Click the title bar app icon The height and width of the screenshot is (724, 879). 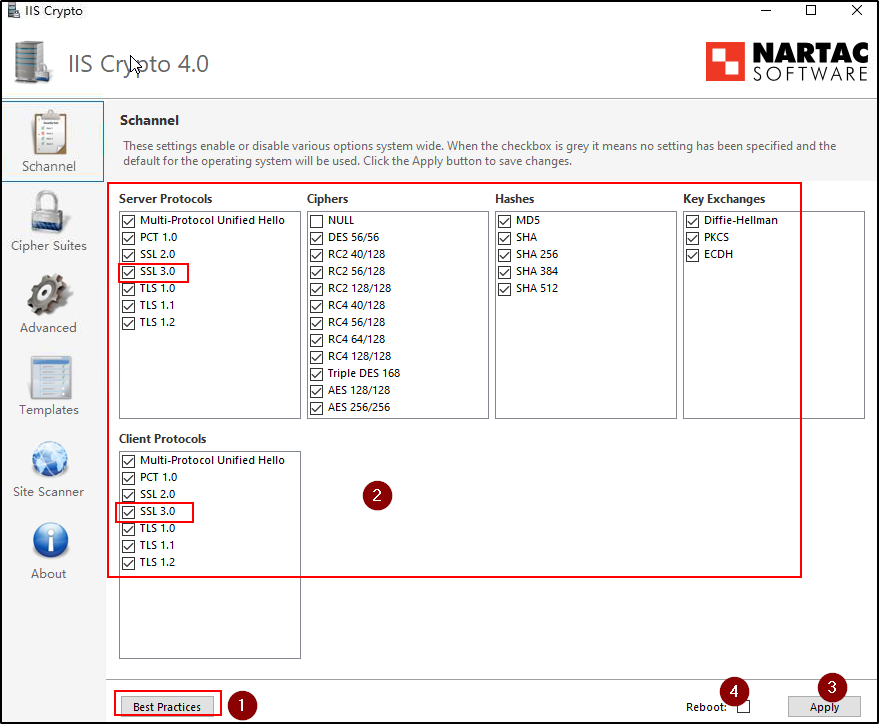tap(13, 11)
